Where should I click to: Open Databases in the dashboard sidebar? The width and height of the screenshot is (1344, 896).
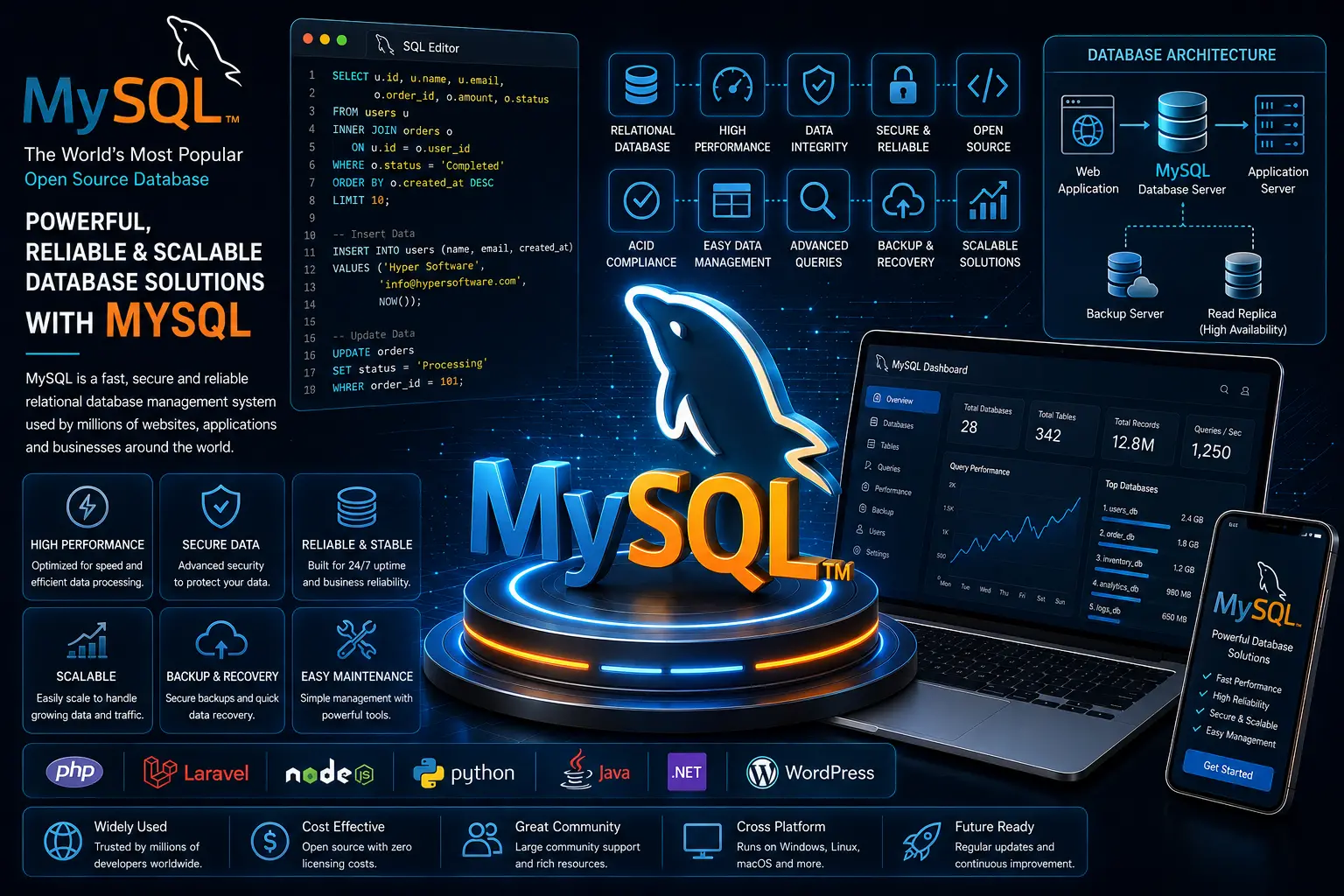(x=892, y=423)
